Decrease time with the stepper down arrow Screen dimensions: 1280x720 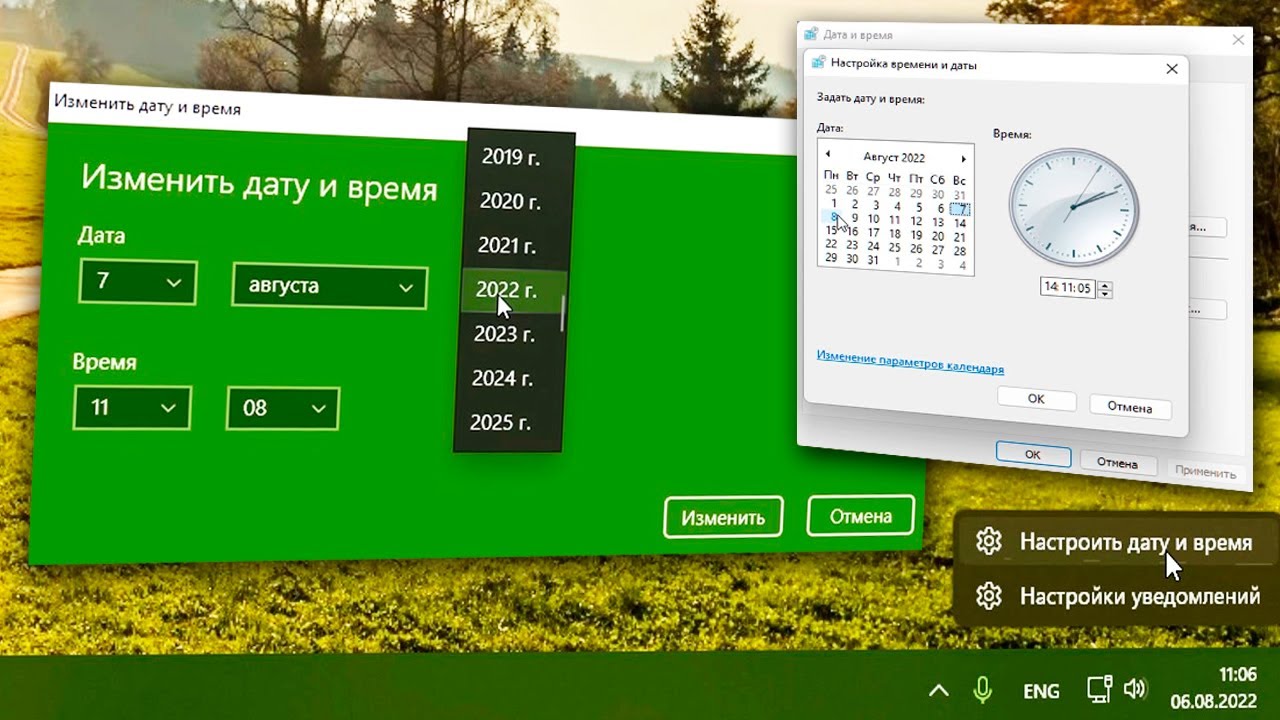[x=1105, y=294]
